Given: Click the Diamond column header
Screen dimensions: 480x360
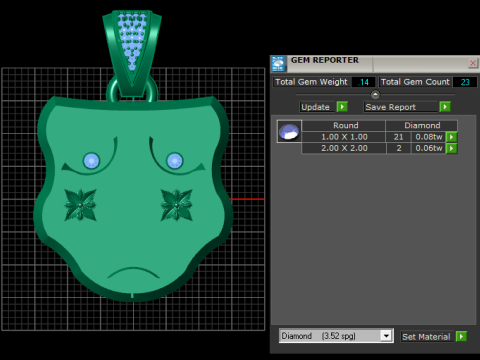Looking at the screenshot, I should pyautogui.click(x=422, y=125).
